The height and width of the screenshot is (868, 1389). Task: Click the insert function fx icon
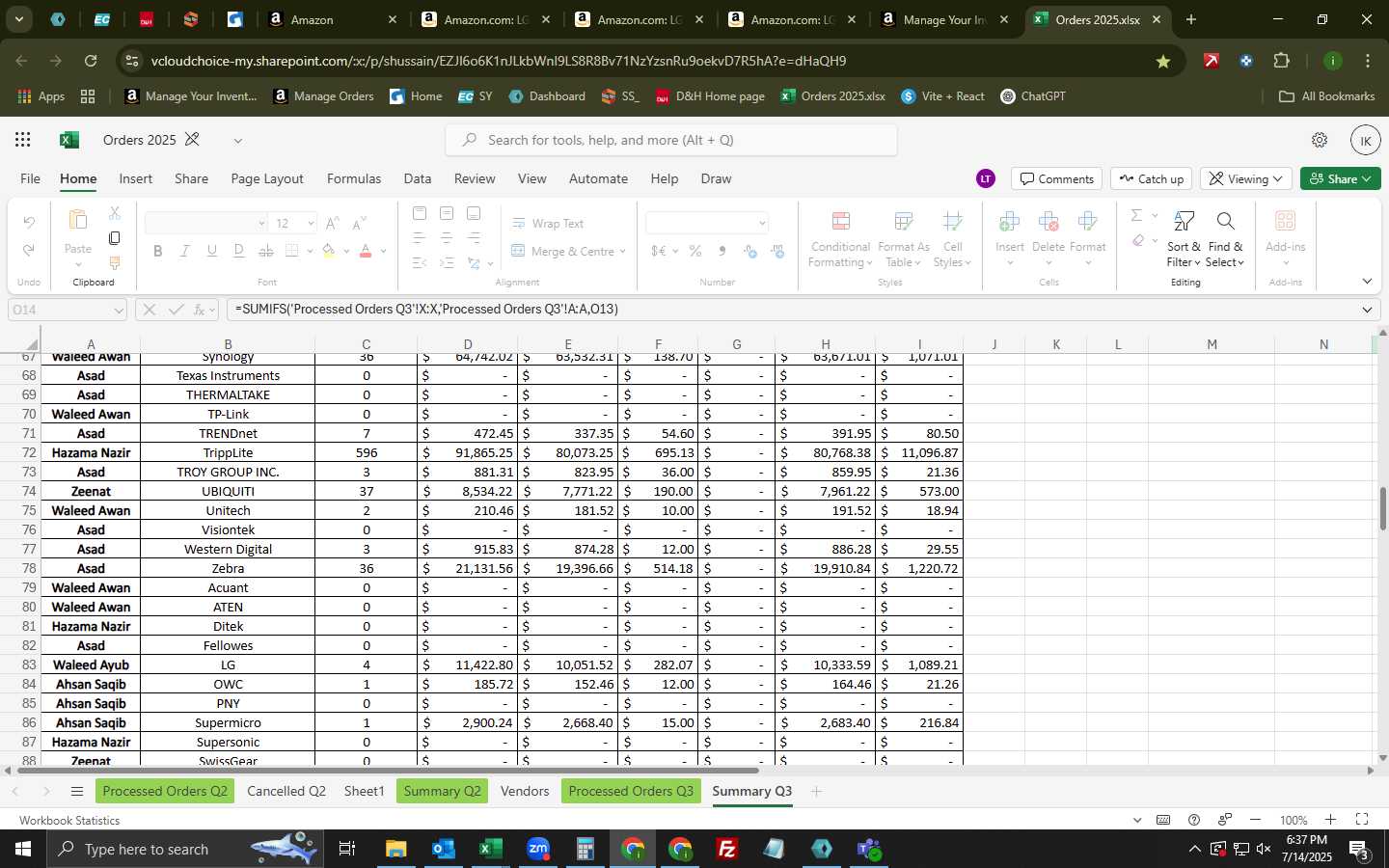point(201,310)
